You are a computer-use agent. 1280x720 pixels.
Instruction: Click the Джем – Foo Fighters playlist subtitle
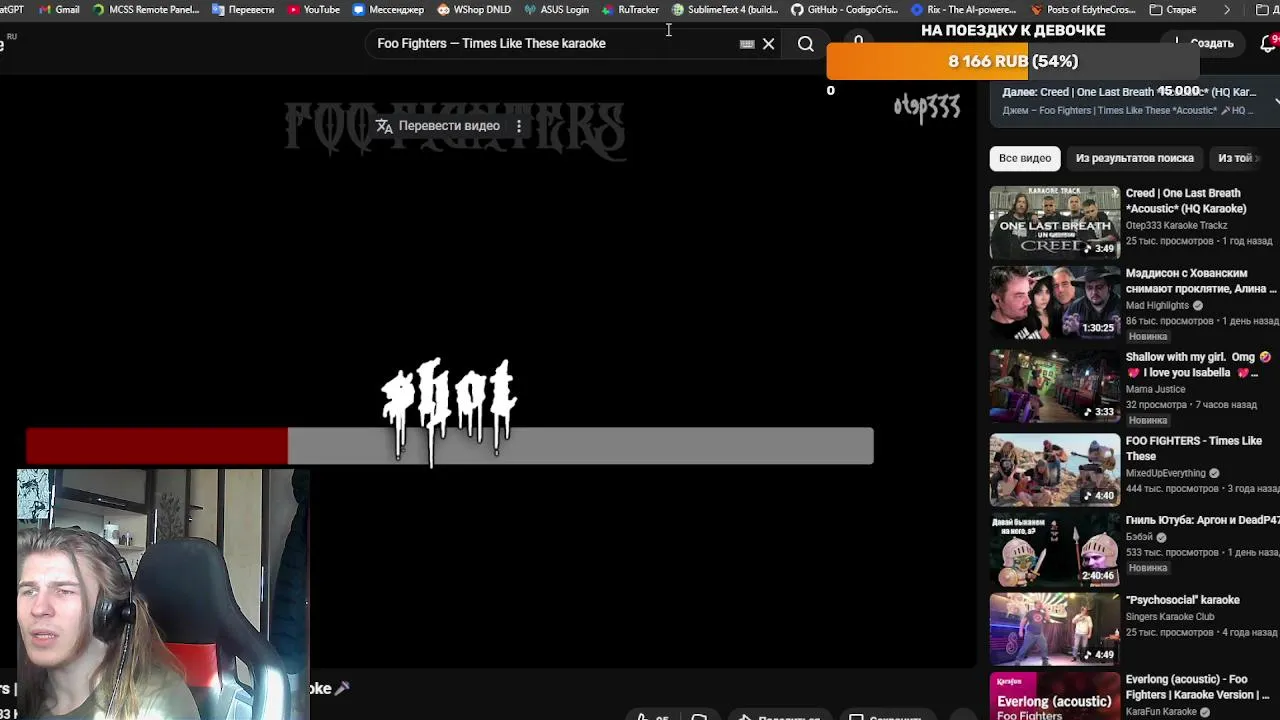pyautogui.click(x=1127, y=110)
